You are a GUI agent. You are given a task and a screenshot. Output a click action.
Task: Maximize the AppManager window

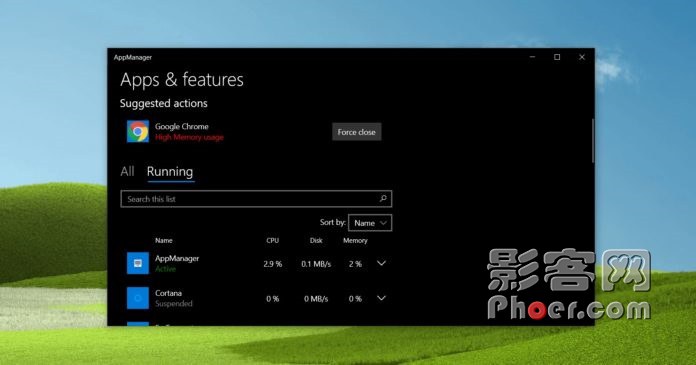click(x=557, y=57)
